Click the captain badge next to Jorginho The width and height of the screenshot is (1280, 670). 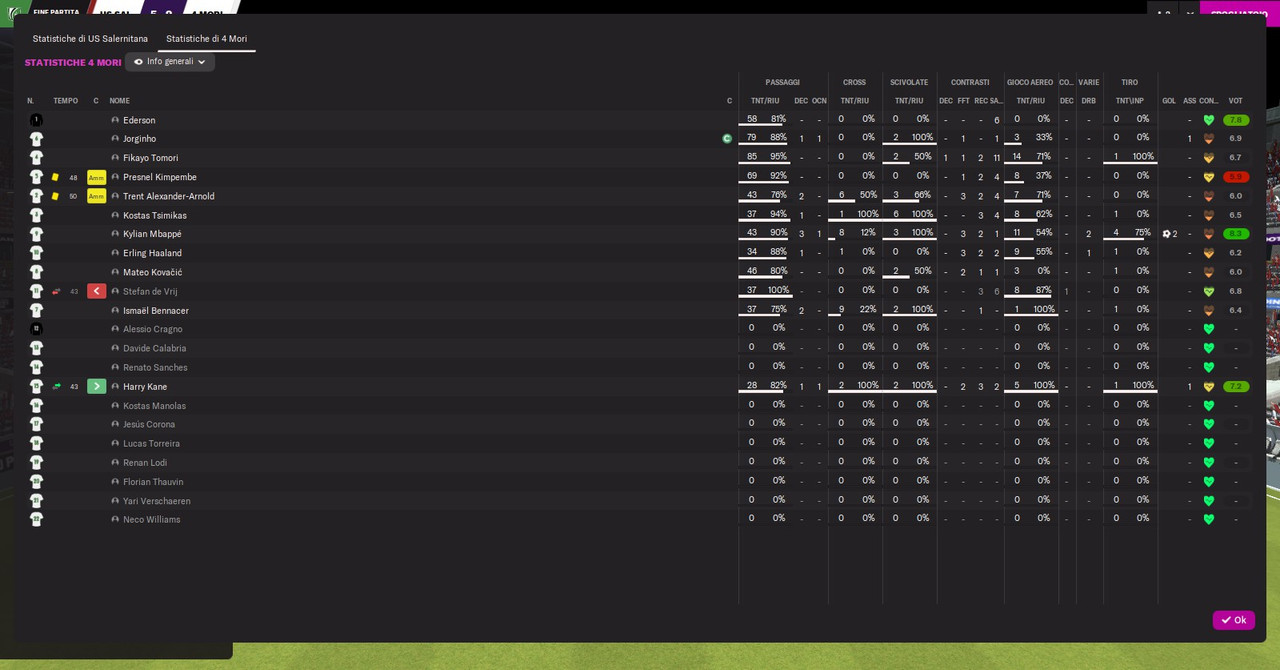tap(727, 139)
